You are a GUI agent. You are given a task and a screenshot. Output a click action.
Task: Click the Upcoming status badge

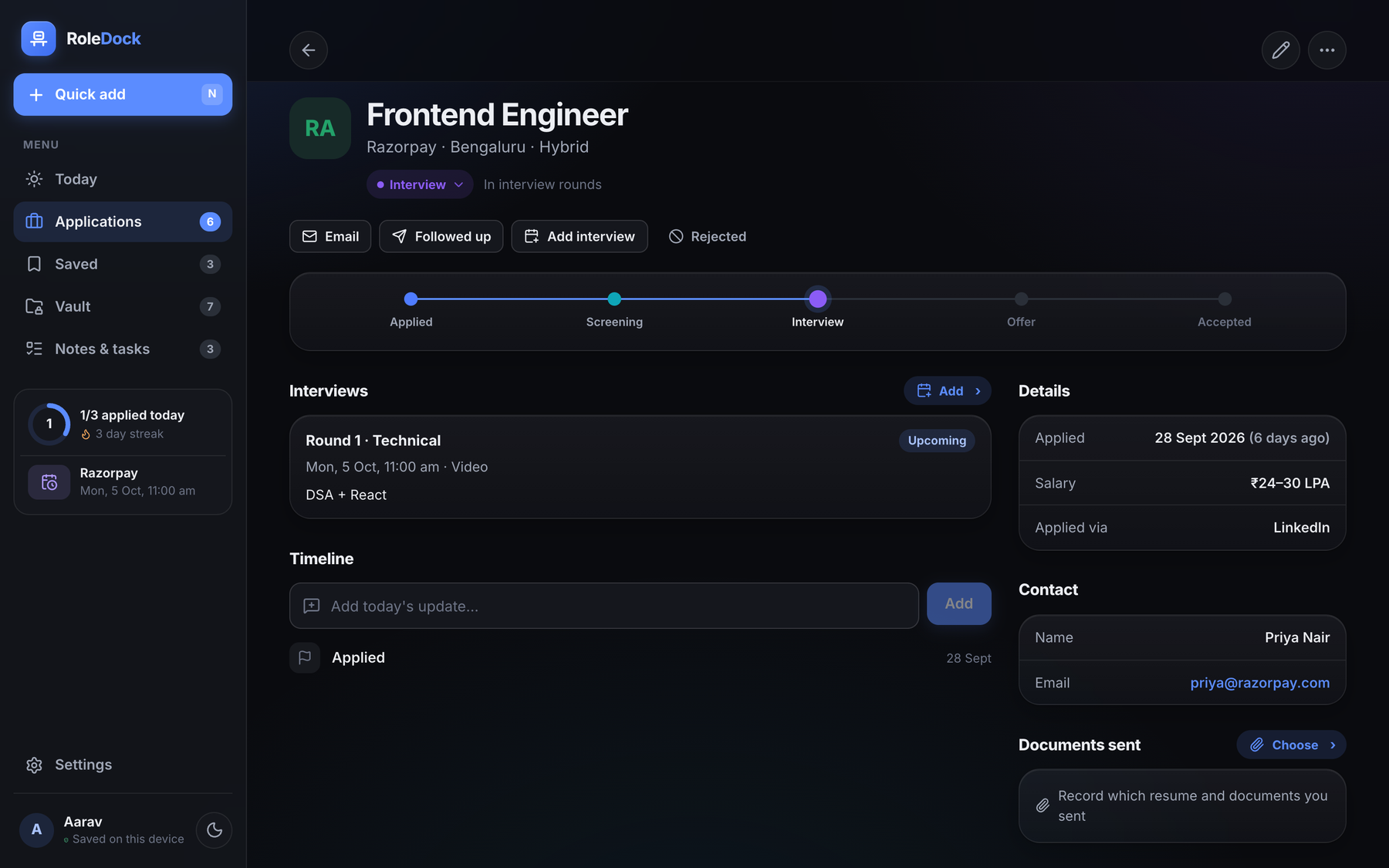point(937,441)
